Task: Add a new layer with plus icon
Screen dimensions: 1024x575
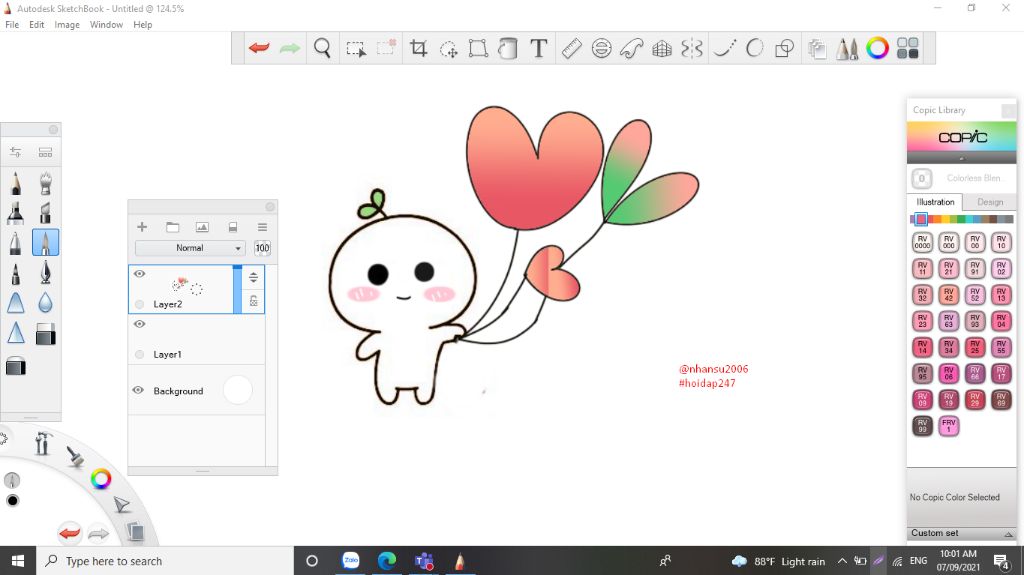Action: click(x=142, y=227)
